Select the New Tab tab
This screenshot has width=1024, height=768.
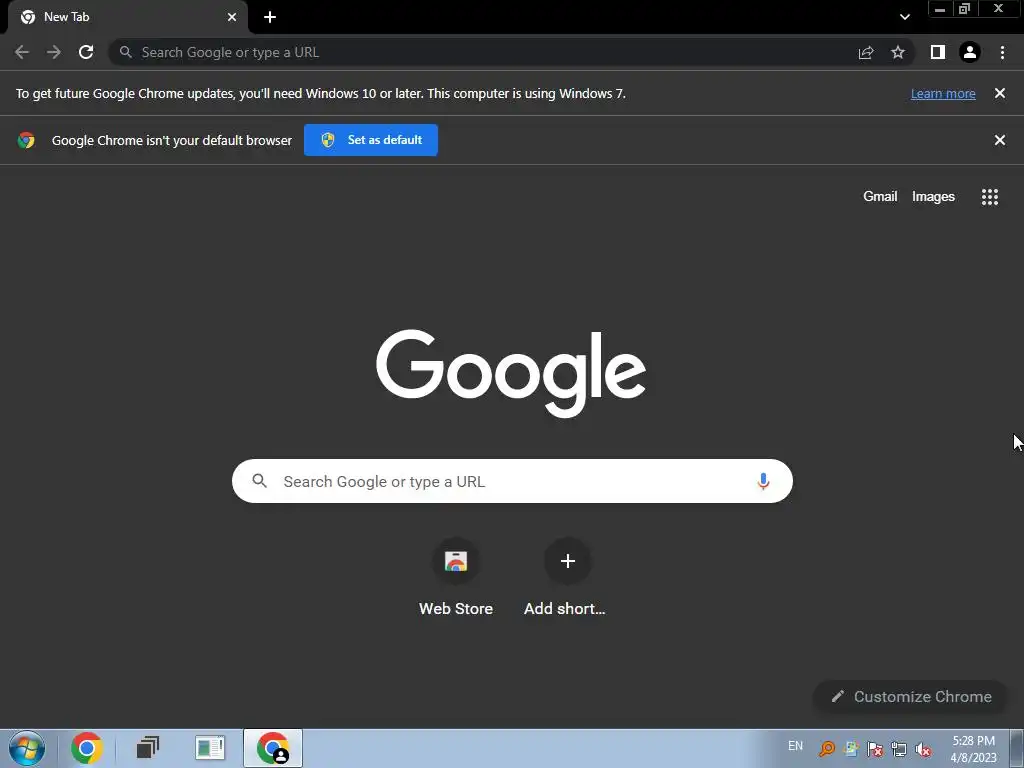(127, 17)
